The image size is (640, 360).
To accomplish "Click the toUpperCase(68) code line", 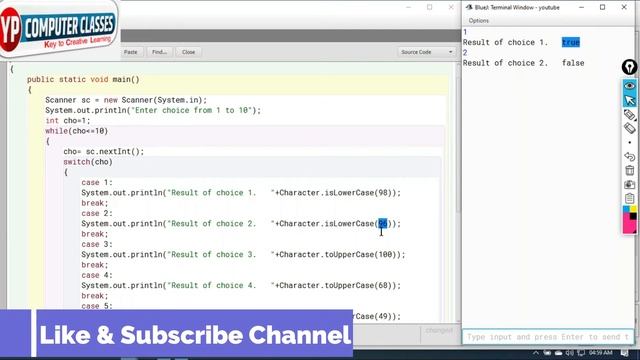I will [241, 286].
